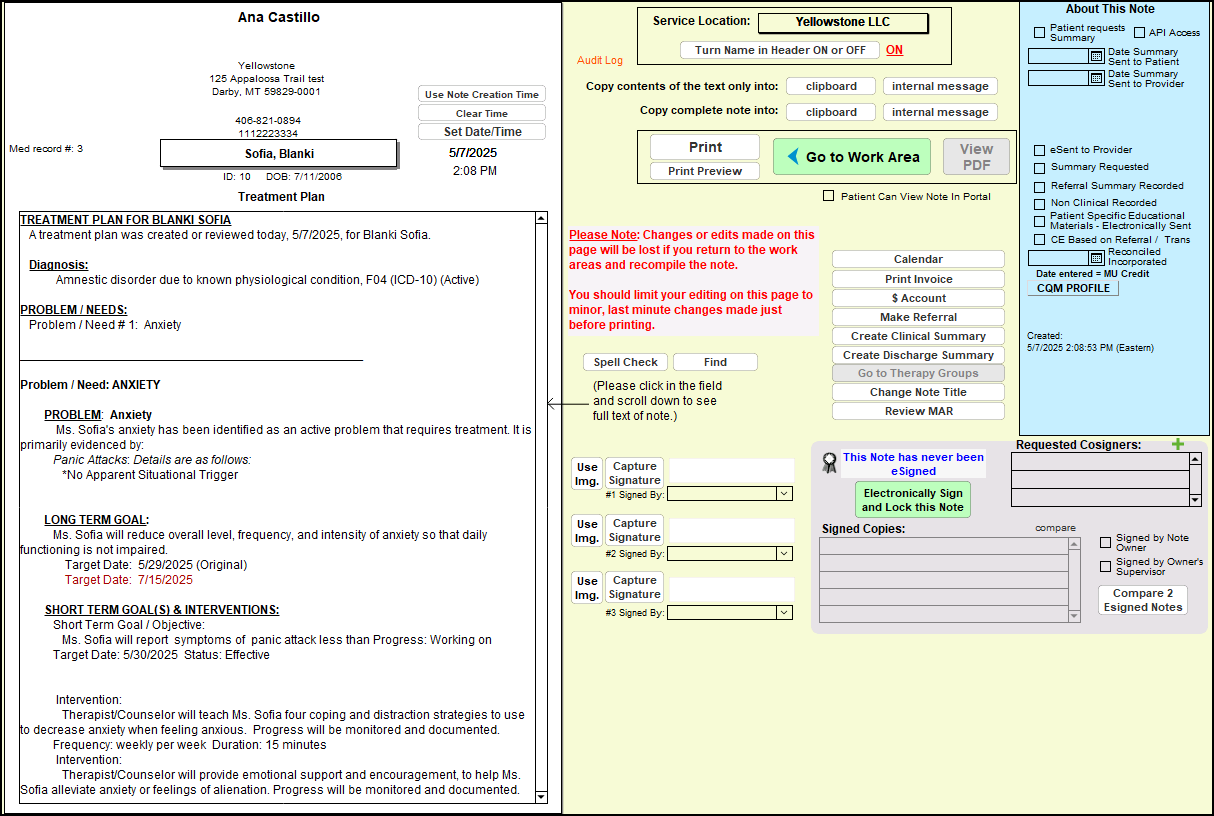Open calendar picker for Reconciled Incorporated date
Image resolution: width=1214 pixels, height=816 pixels.
tap(1096, 258)
